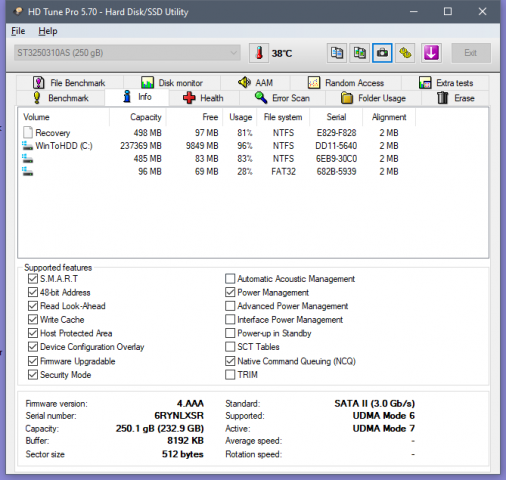Viewport: 506px width, 480px height.
Task: Click the SATA II (3.0 Gb/s) value
Action: (x=374, y=403)
